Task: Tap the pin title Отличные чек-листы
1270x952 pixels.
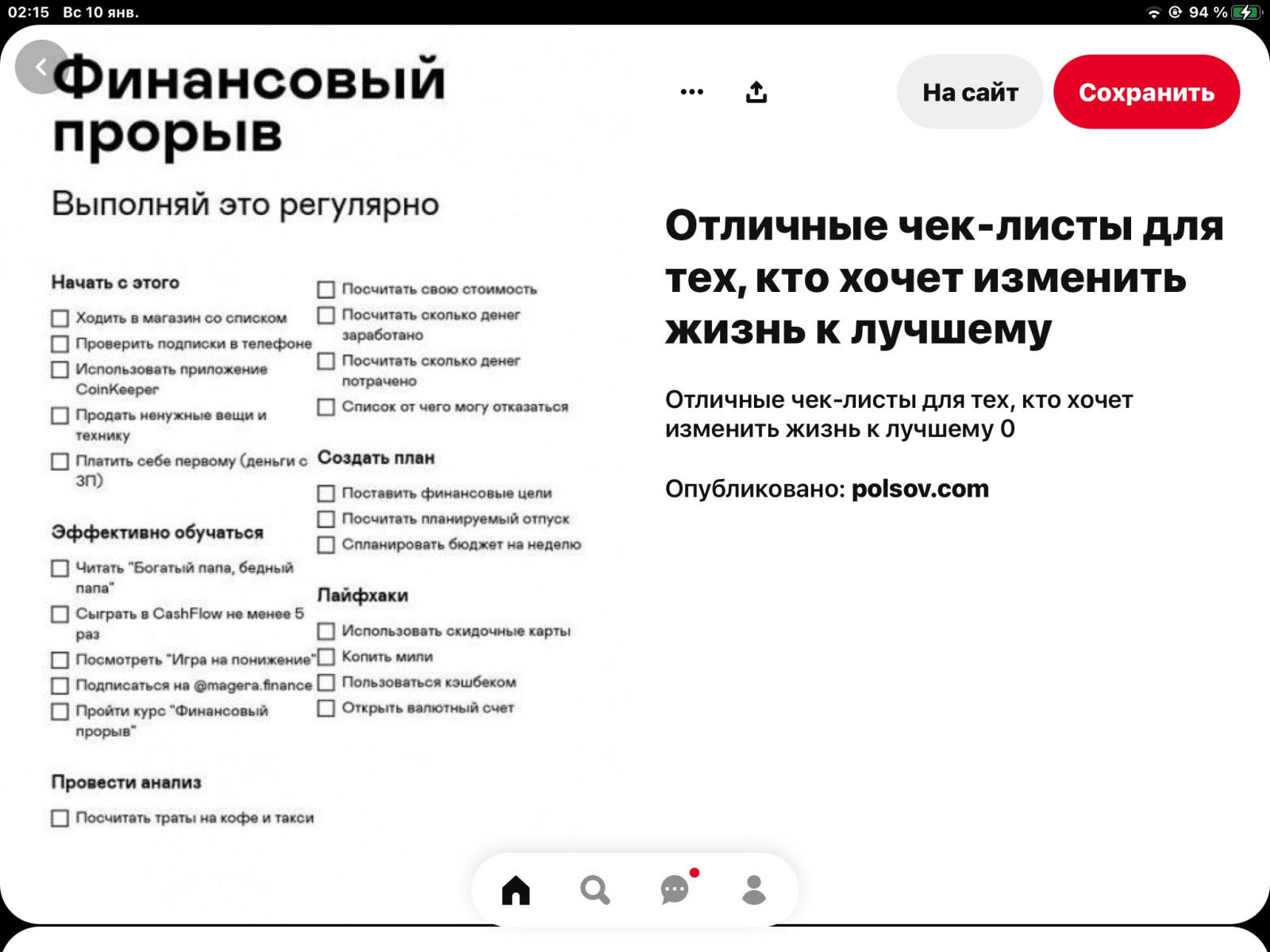Action: (945, 277)
